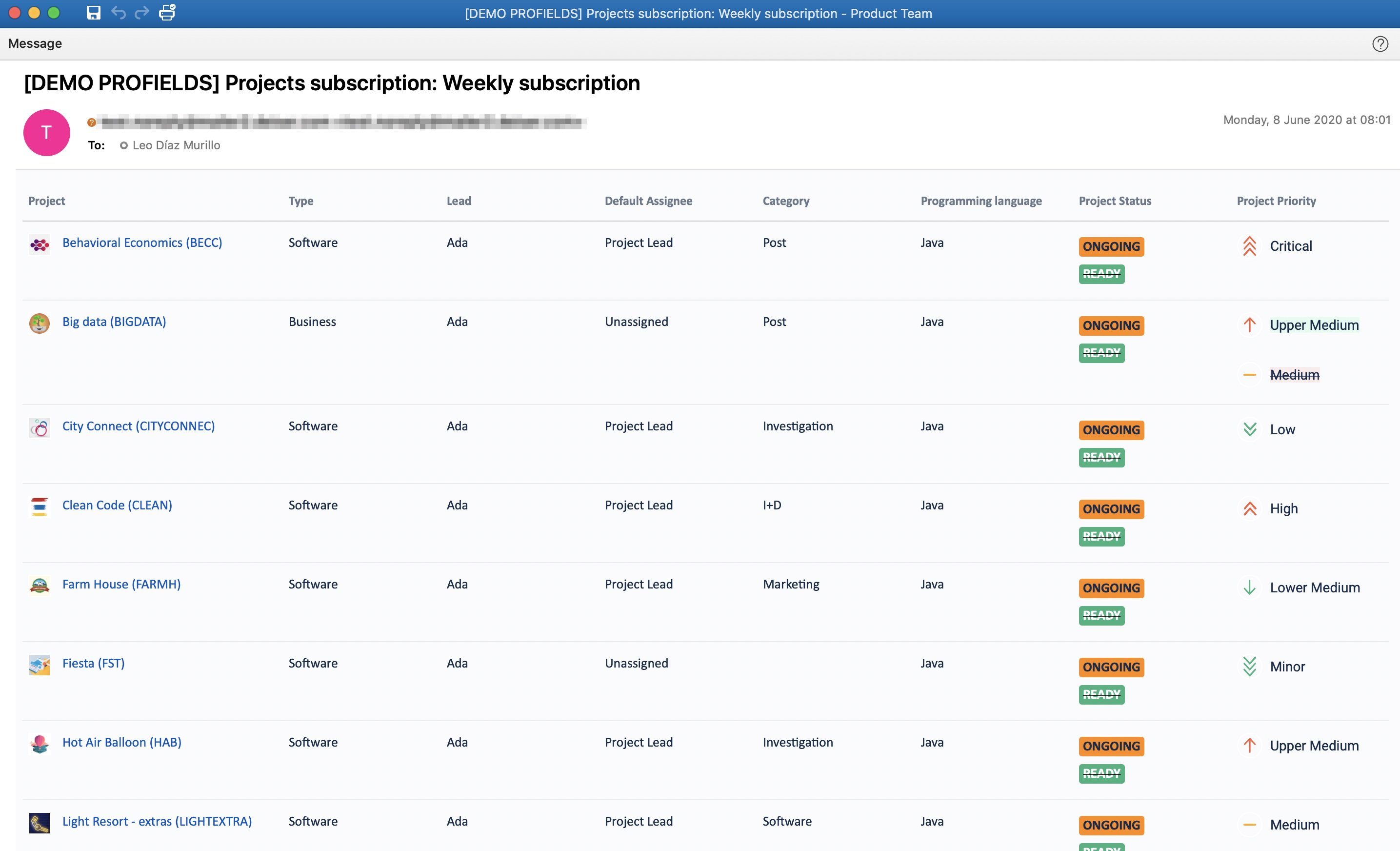Screen dimensions: 1400x851
Task: Click the Print icon
Action: [x=166, y=13]
